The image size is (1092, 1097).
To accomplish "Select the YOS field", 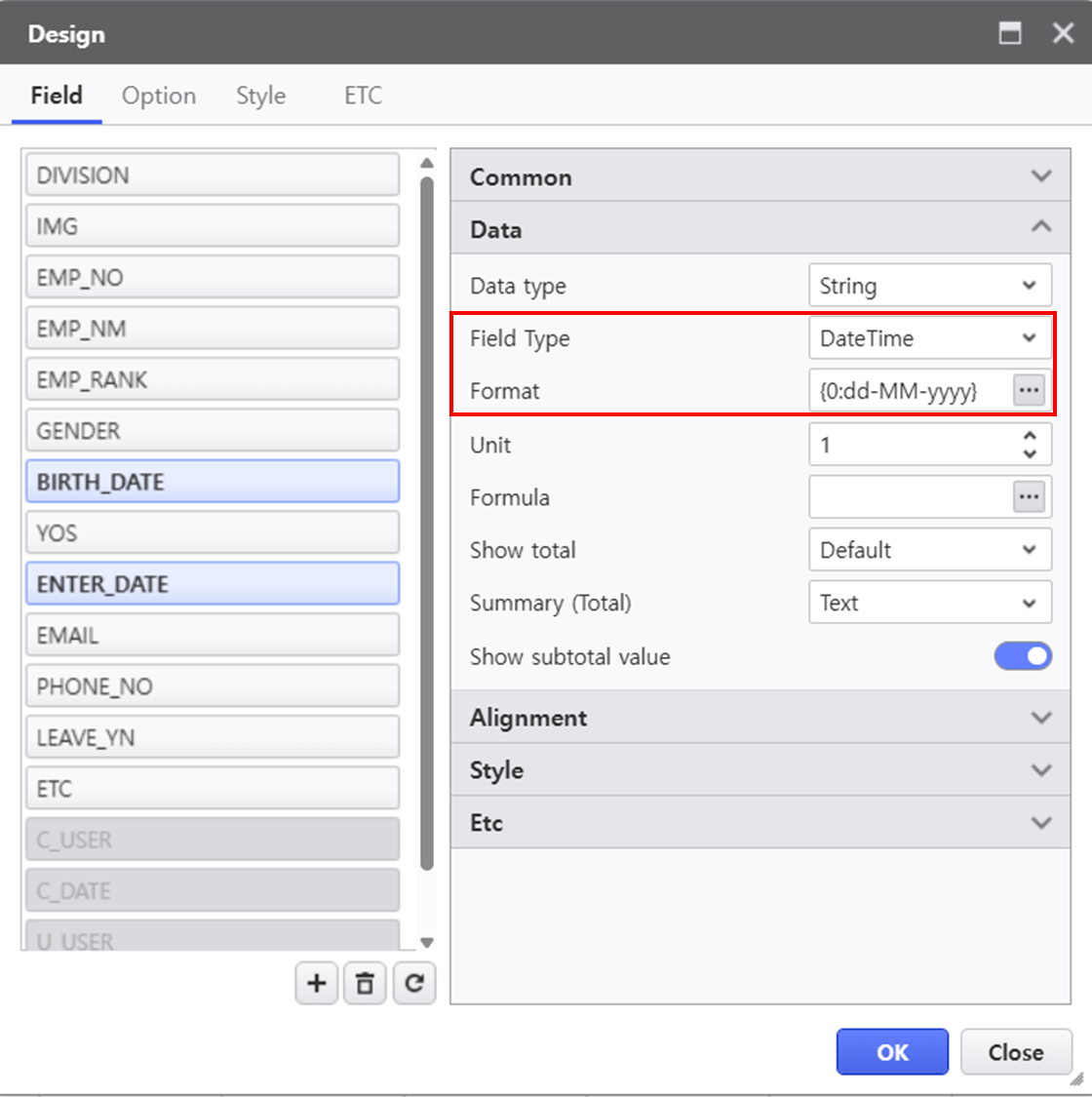I will click(x=213, y=532).
